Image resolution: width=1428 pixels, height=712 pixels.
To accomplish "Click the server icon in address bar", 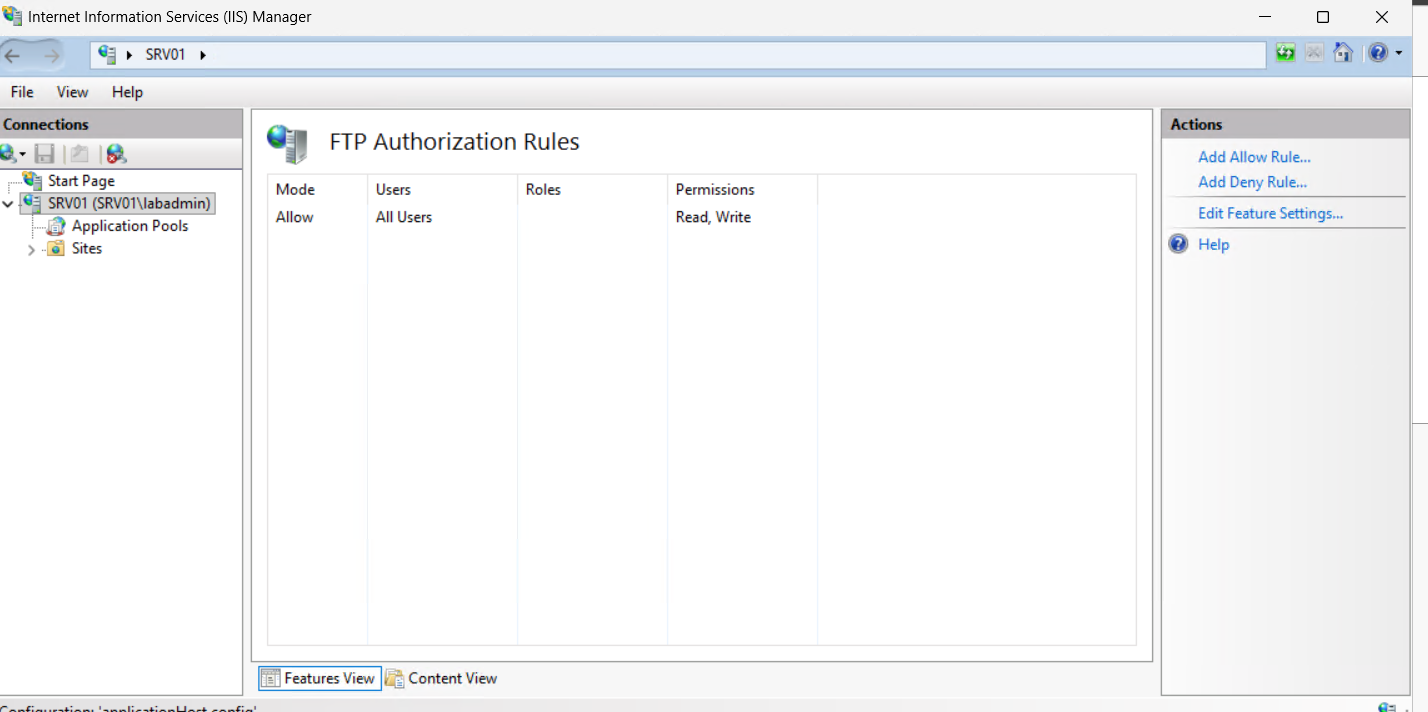I will click(x=107, y=54).
